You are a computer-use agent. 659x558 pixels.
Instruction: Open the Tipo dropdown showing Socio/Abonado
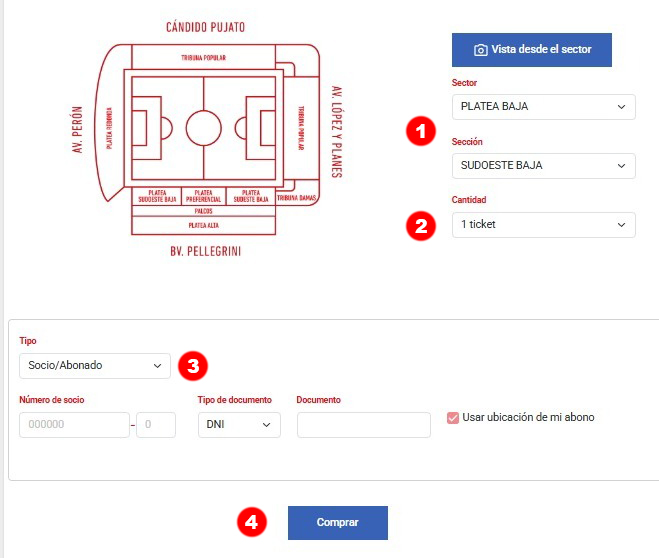click(95, 366)
